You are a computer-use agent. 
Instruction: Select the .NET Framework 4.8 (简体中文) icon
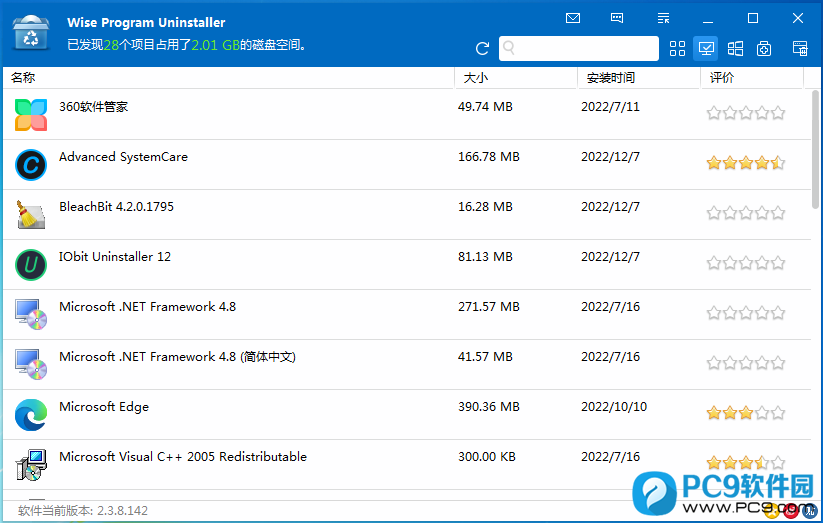coord(31,364)
